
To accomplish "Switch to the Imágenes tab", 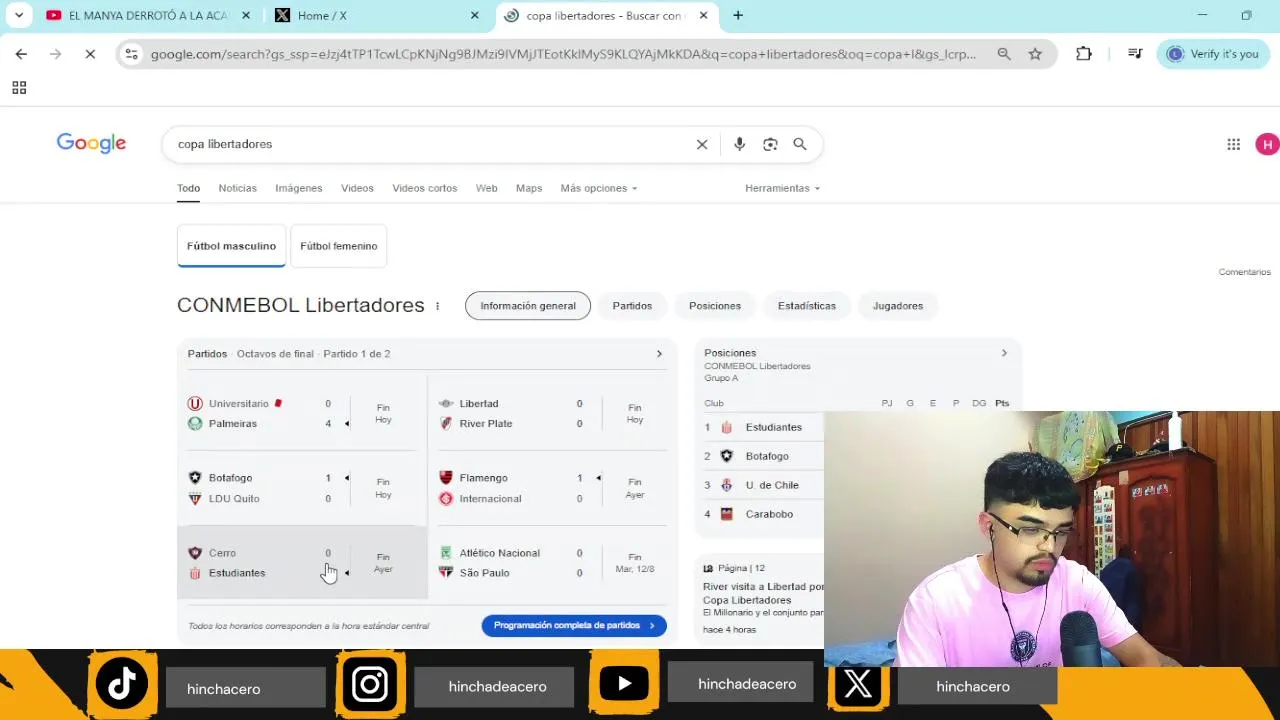I will coord(299,188).
